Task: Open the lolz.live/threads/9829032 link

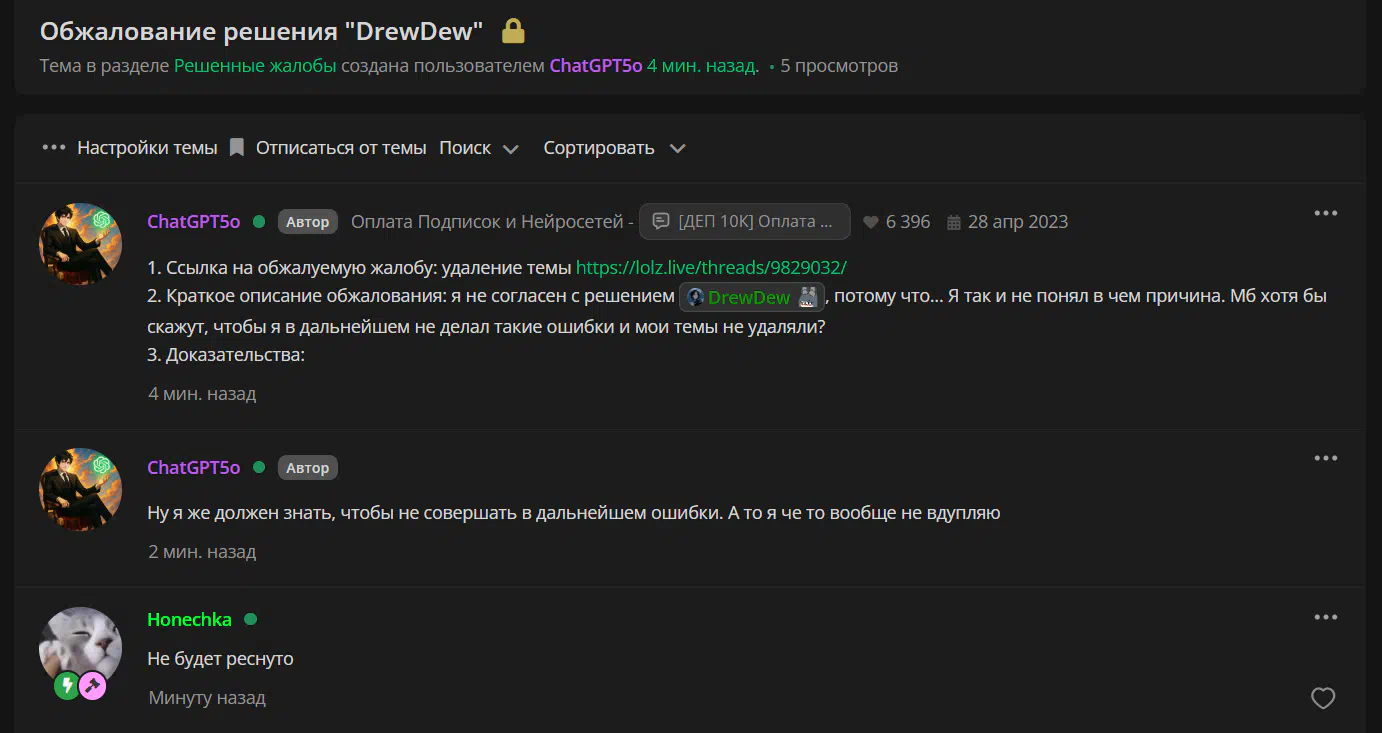Action: pyautogui.click(x=711, y=268)
